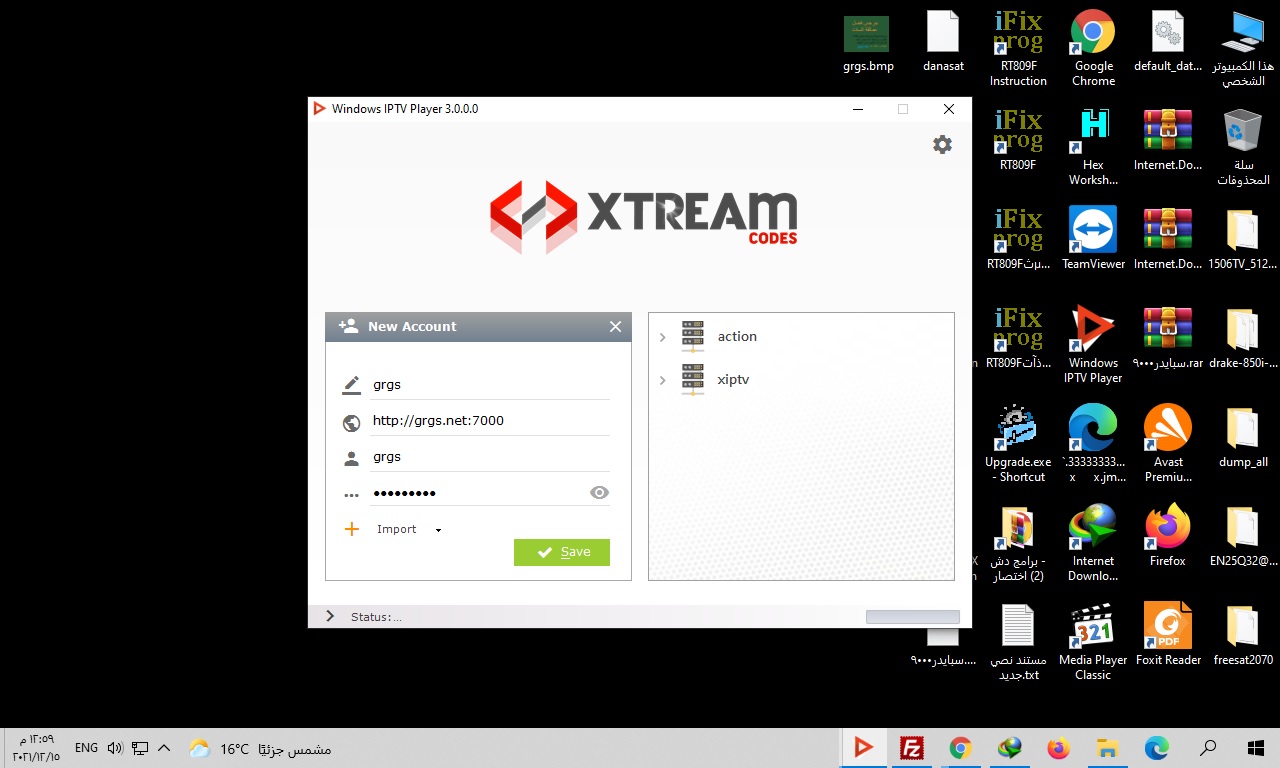Click the orange plus Import icon
Screen dimensions: 1280x768
(x=352, y=529)
